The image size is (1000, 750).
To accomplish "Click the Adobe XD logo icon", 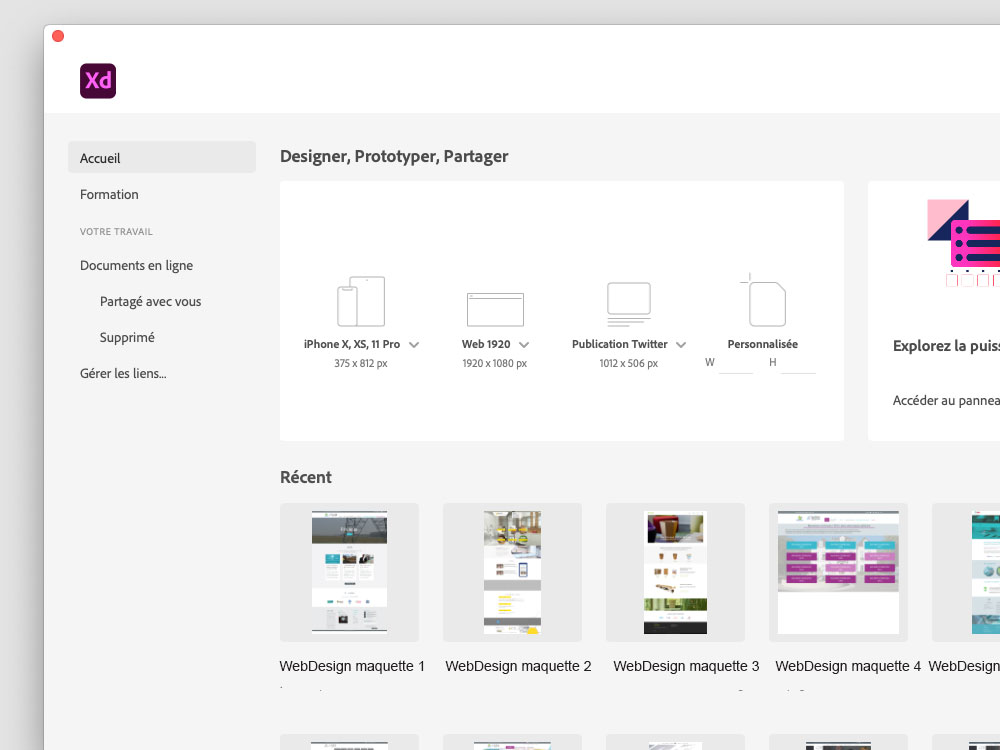I will pos(98,81).
